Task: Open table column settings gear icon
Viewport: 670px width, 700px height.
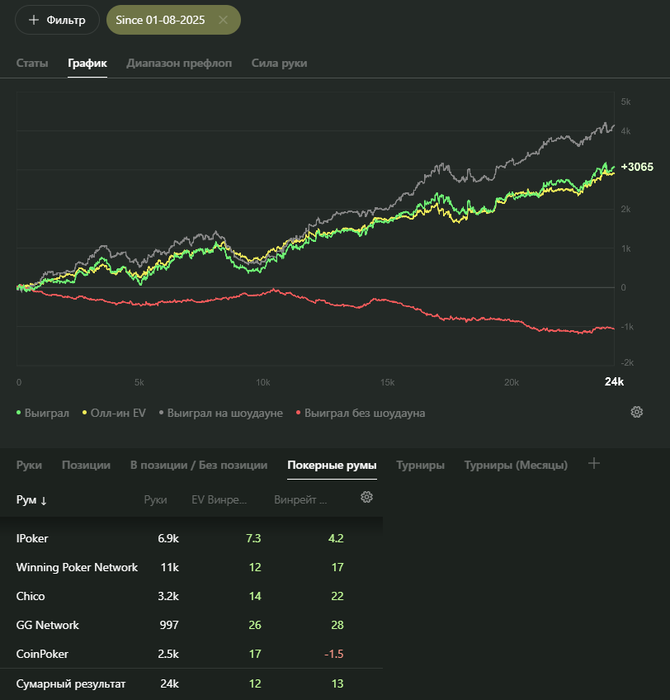Action: click(x=367, y=498)
